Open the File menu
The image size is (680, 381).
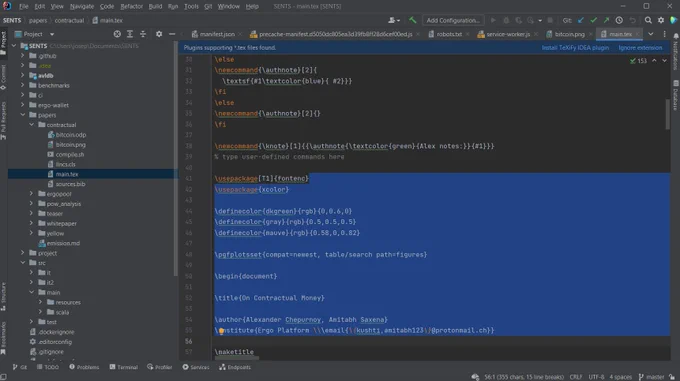point(23,6)
